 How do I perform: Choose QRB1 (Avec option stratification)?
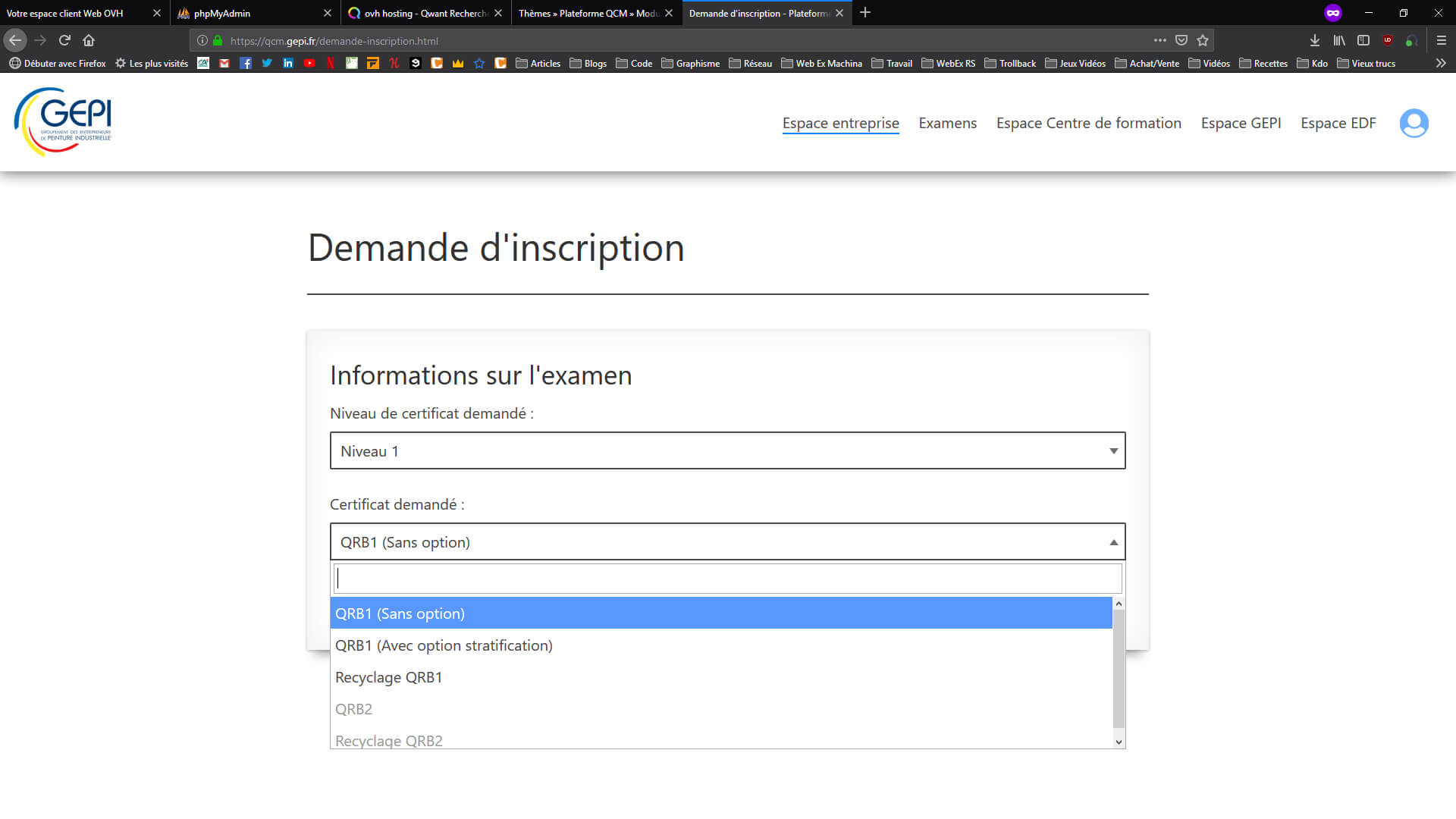(x=721, y=645)
